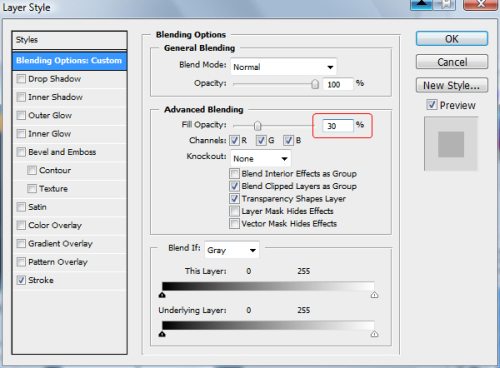500x368 pixels.
Task: Click the white Underlying Layer slider triangle
Action: coord(374,334)
